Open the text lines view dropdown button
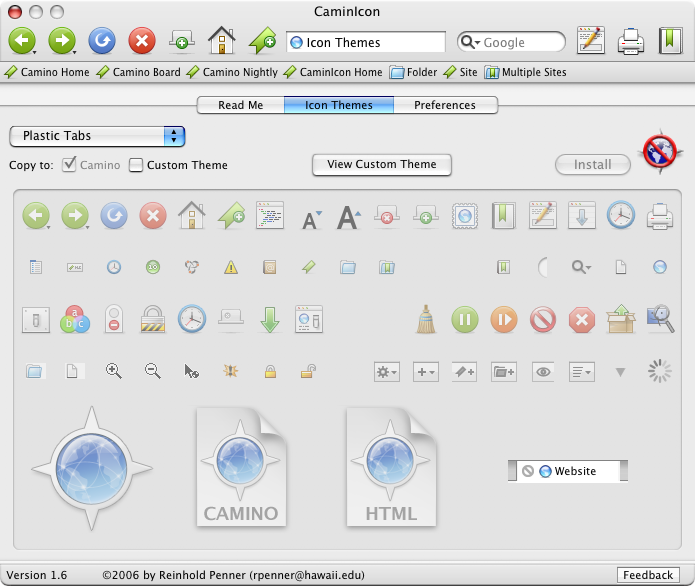The image size is (695, 586). [x=582, y=371]
